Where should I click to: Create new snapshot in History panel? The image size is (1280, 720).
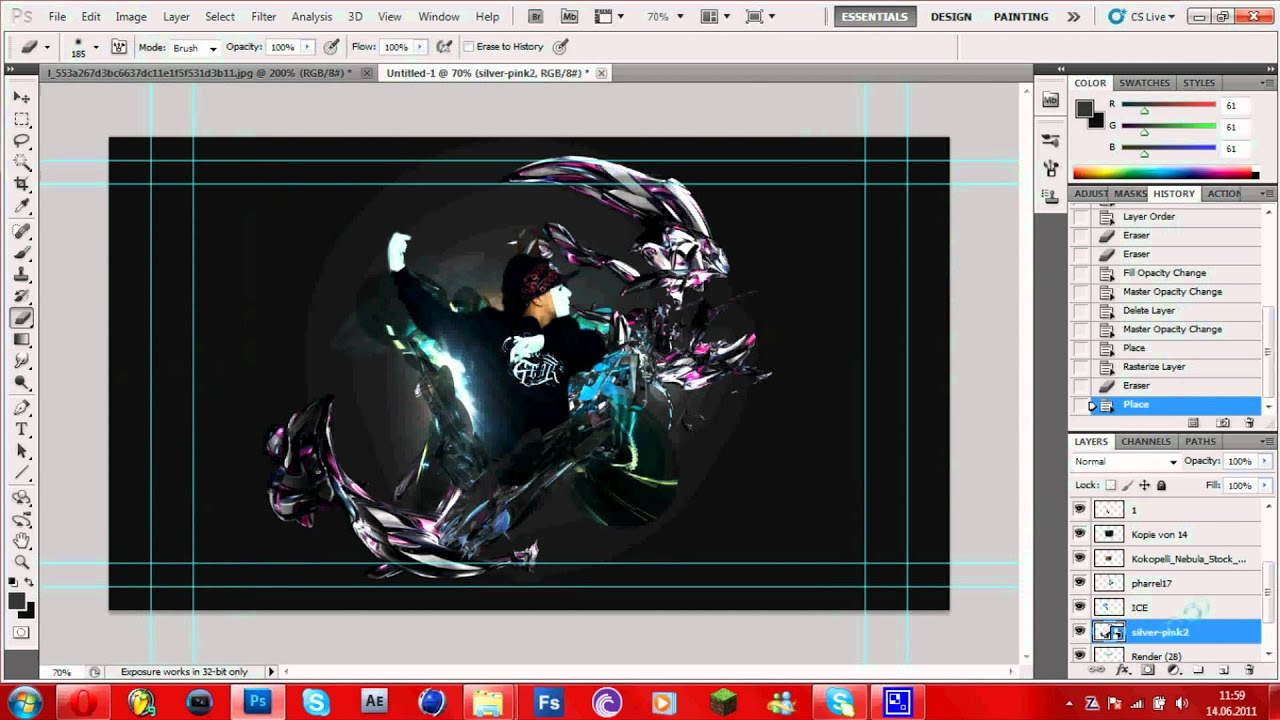click(1223, 423)
